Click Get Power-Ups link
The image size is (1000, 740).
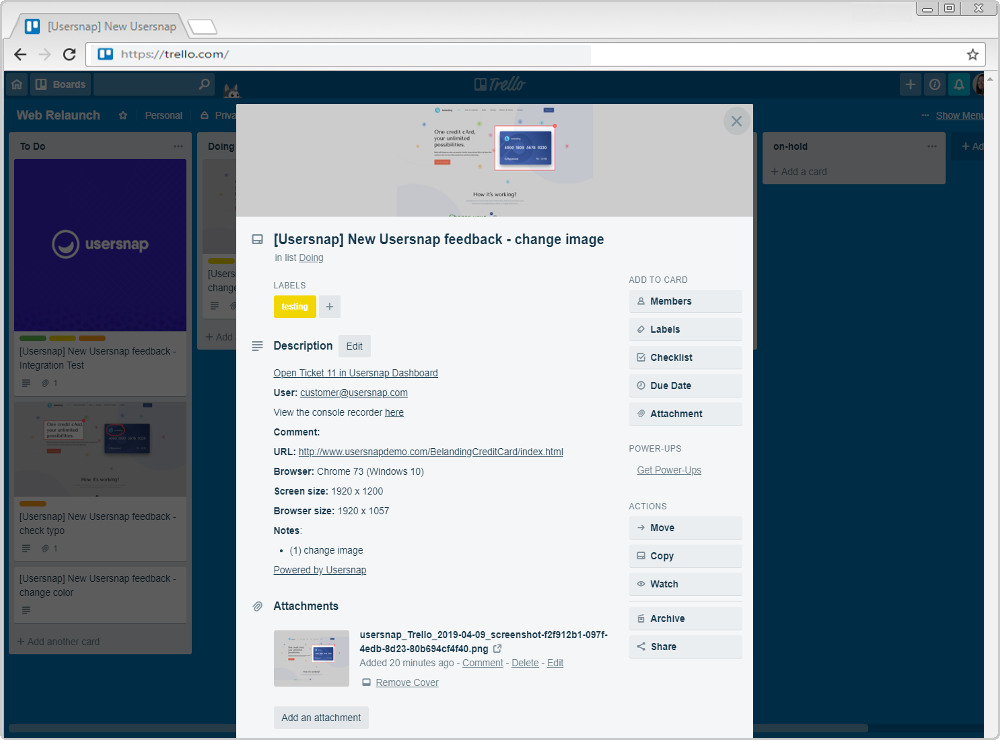click(668, 470)
